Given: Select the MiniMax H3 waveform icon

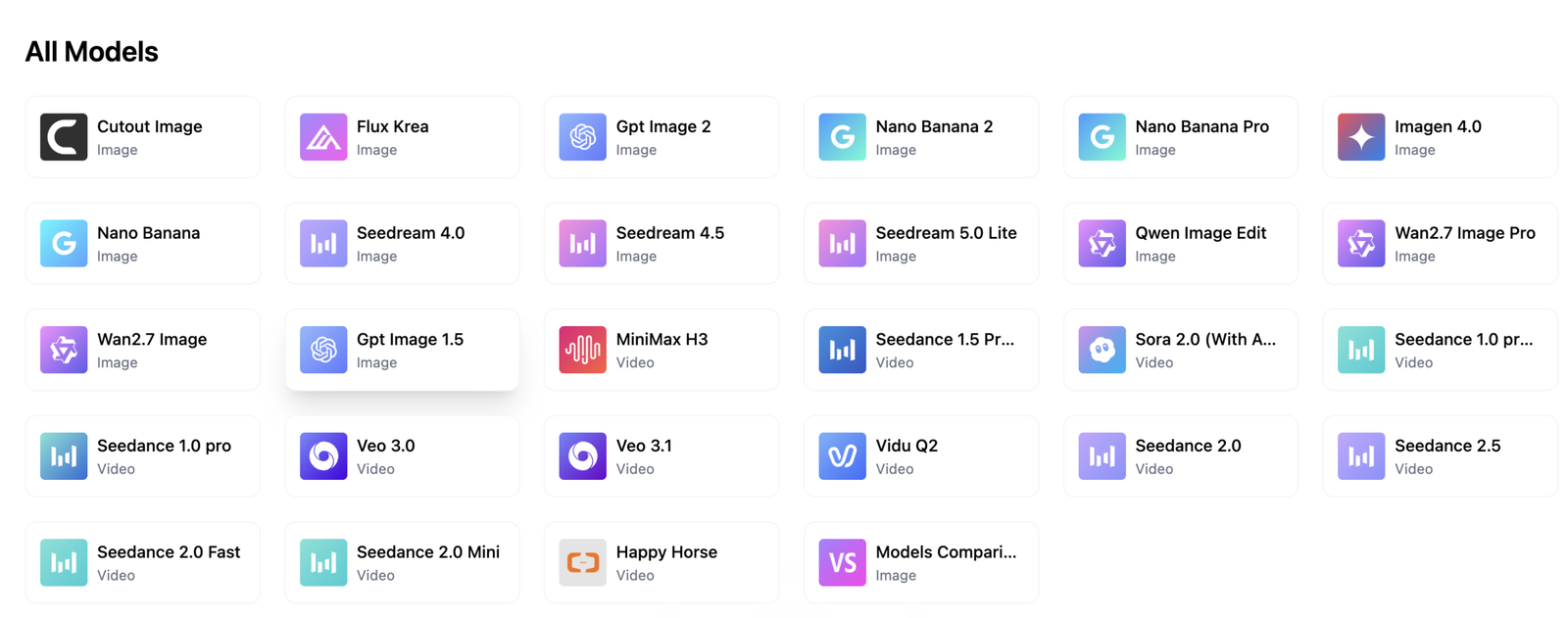Looking at the screenshot, I should 583,350.
